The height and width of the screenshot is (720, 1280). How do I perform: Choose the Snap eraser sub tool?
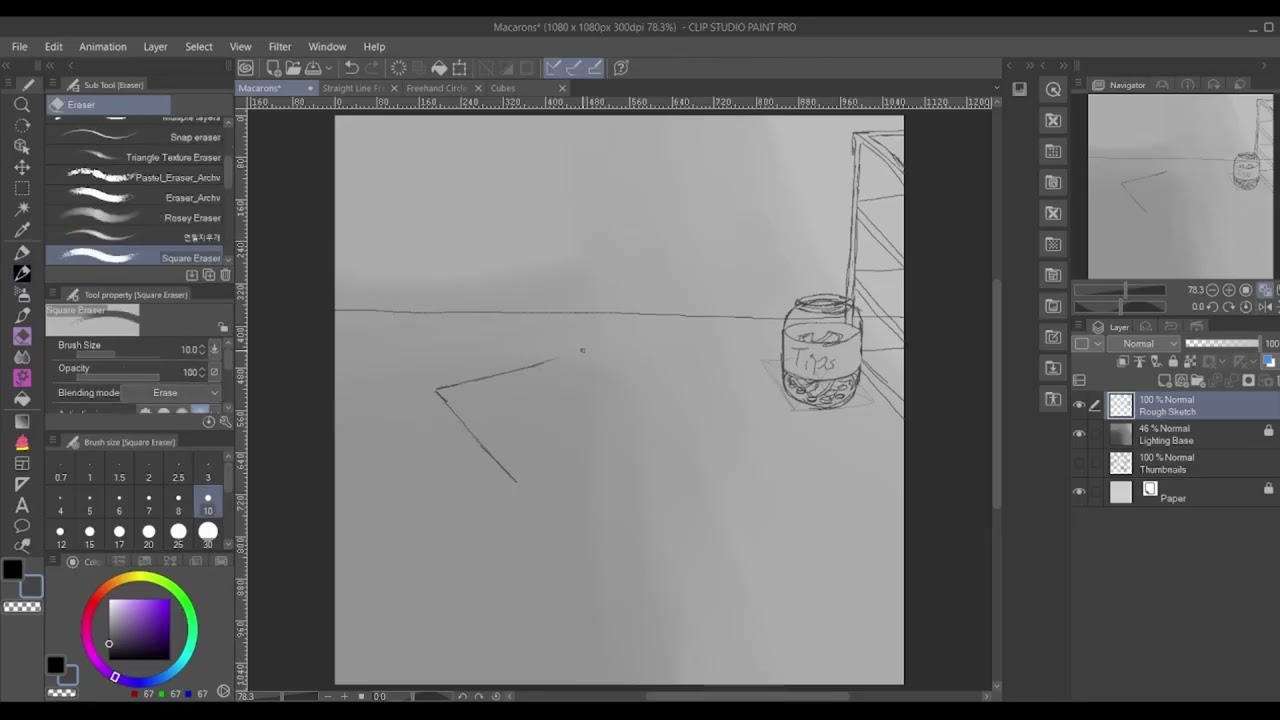pos(135,137)
